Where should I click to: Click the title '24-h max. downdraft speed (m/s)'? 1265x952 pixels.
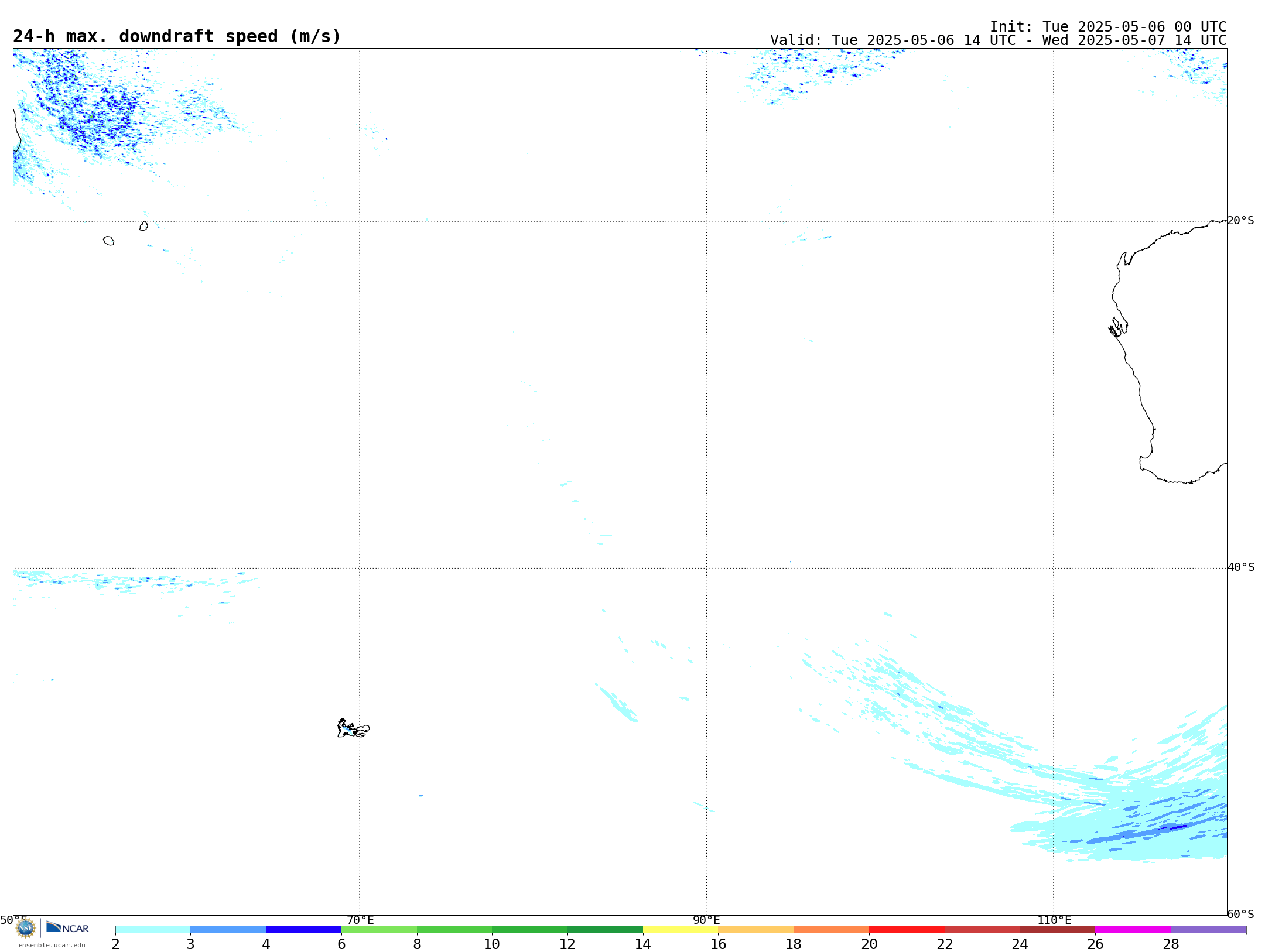[177, 36]
